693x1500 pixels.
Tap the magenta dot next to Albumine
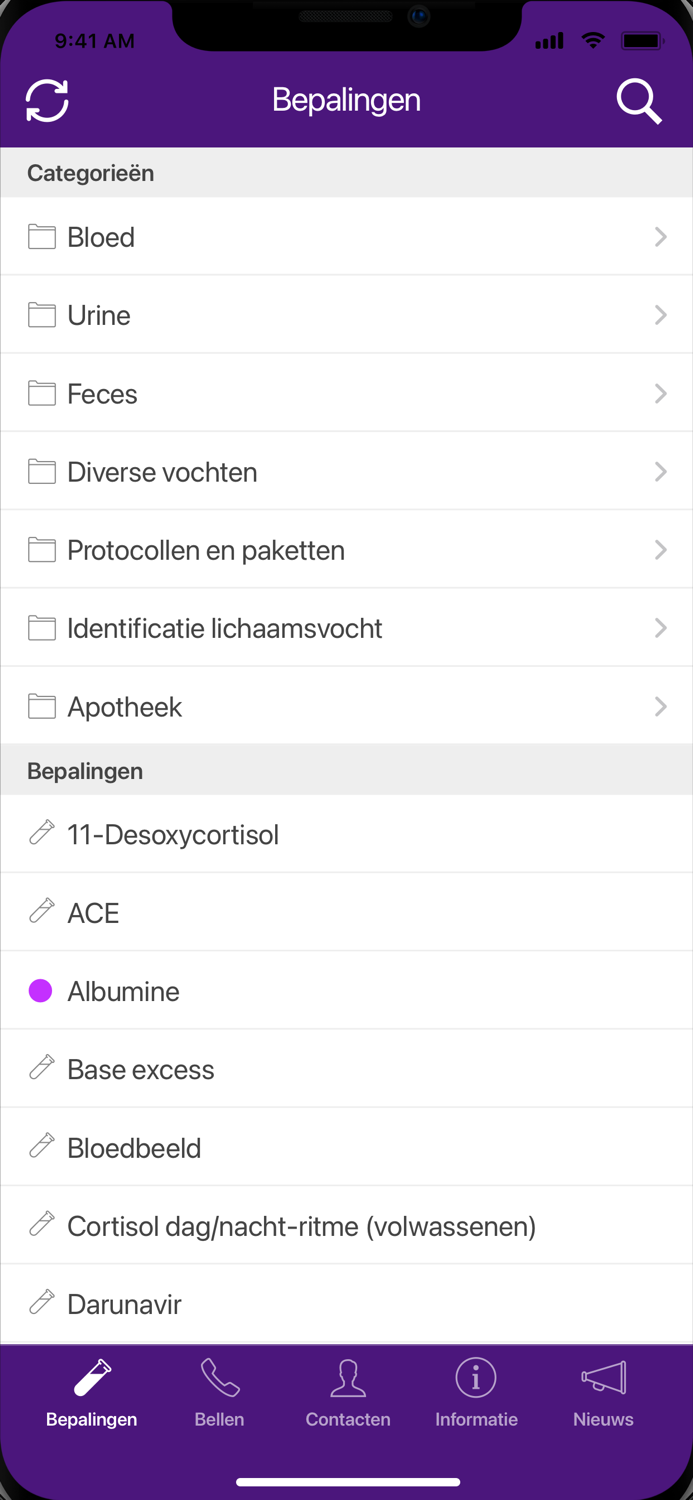coord(40,990)
